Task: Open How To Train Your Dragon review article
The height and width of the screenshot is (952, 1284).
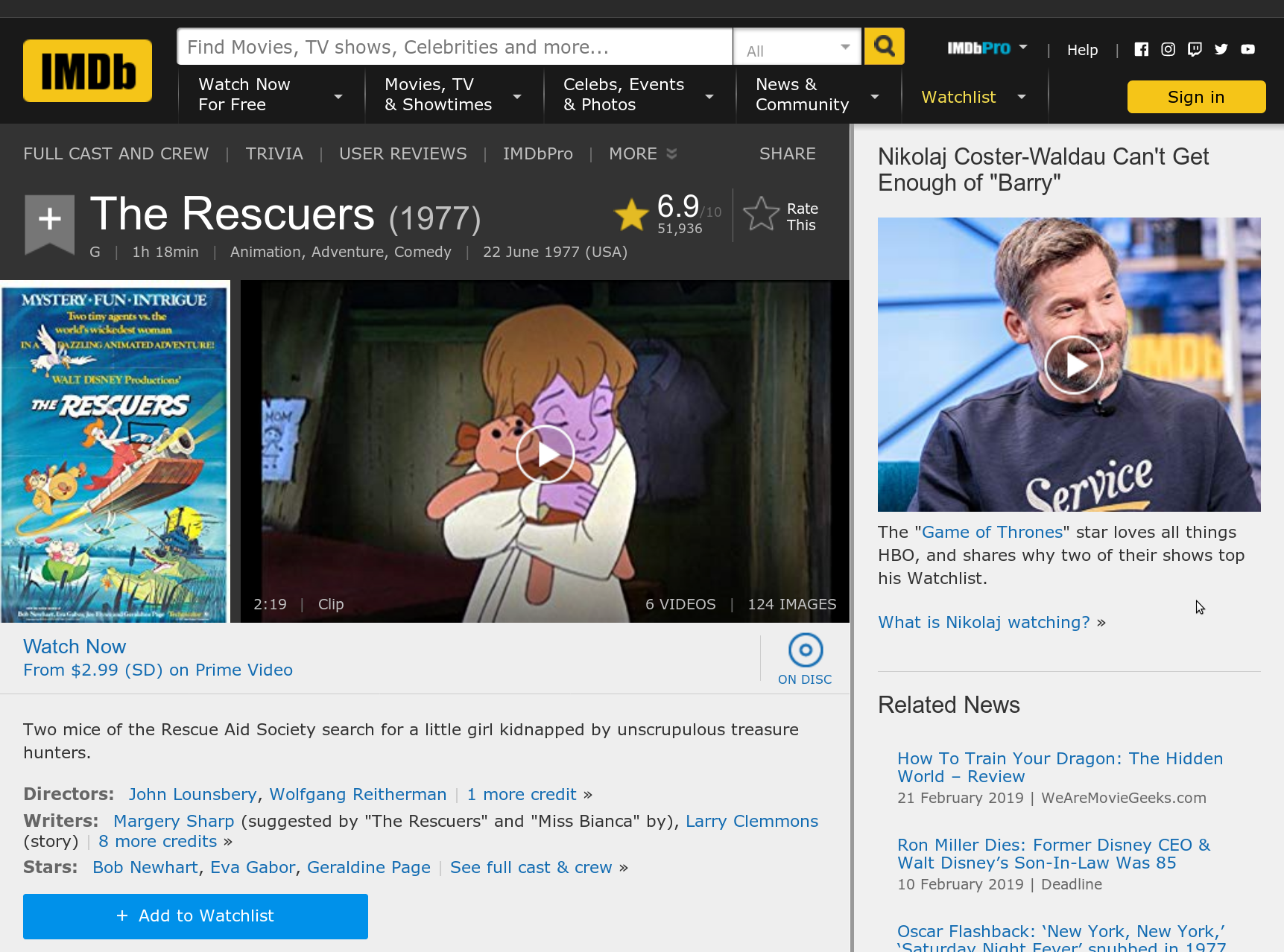Action: click(1060, 767)
